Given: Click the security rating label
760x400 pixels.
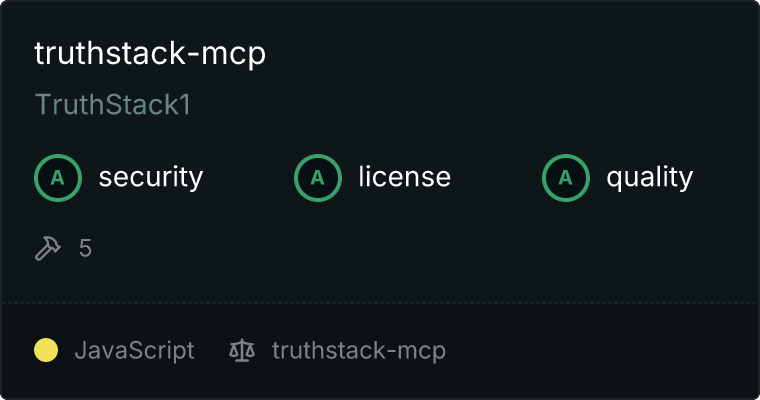Looking at the screenshot, I should 151,177.
